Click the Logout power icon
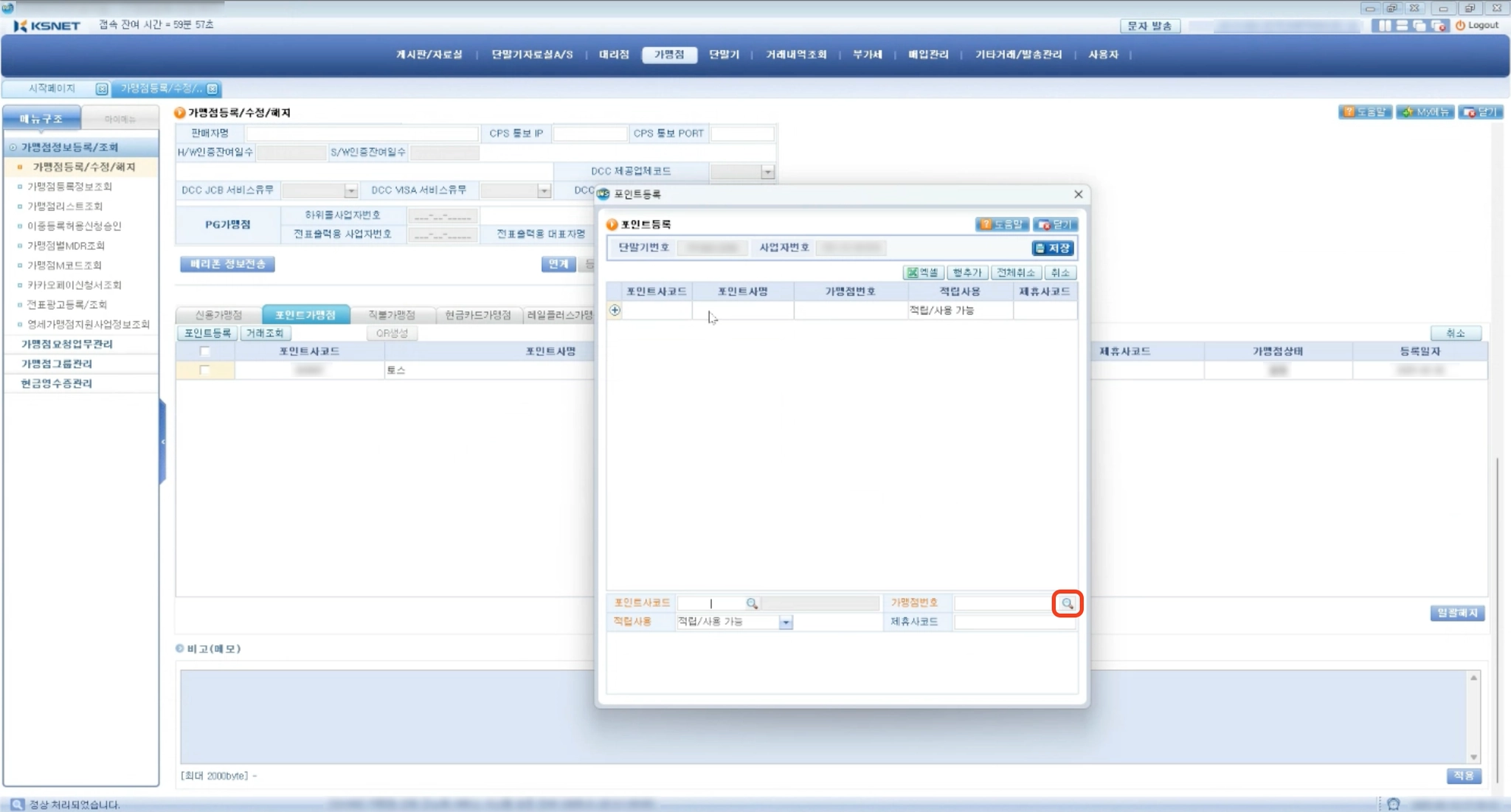1511x812 pixels. point(1460,26)
